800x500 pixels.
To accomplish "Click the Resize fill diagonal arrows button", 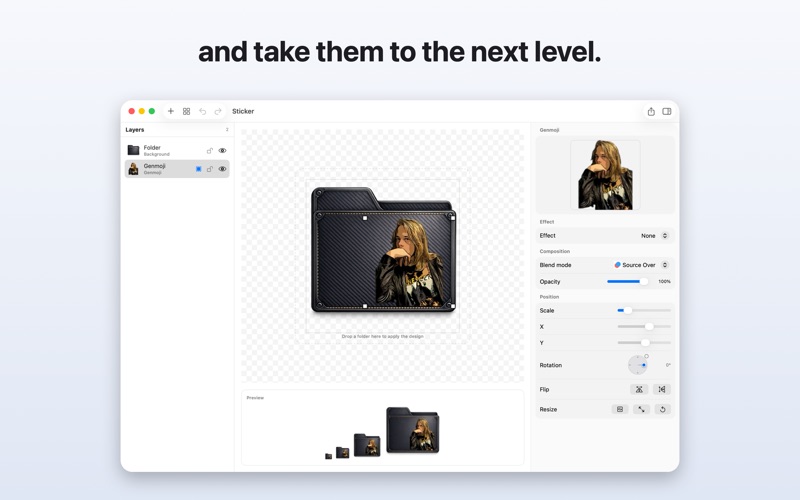I will pos(641,409).
